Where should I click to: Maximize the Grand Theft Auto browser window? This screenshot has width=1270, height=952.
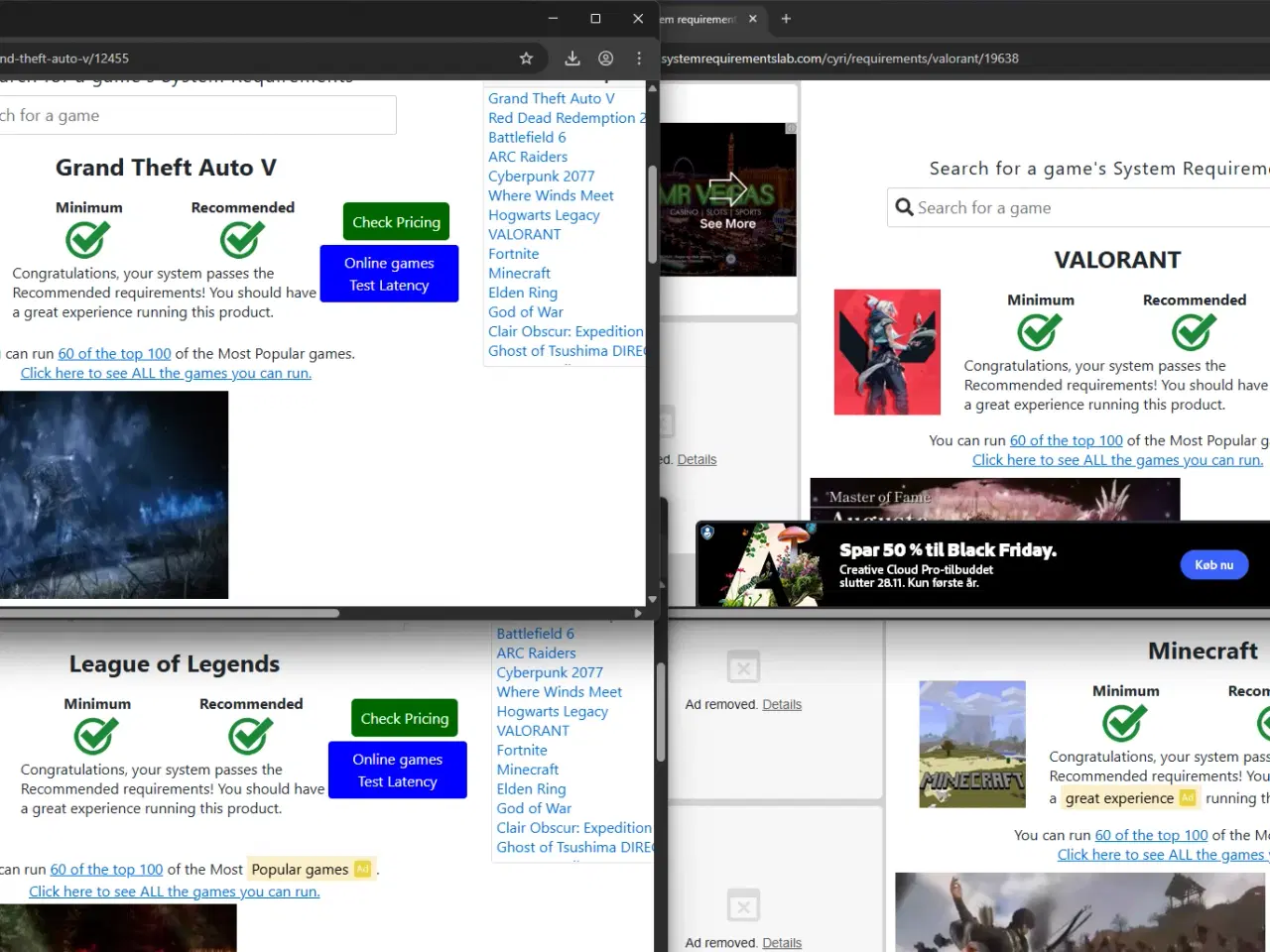click(595, 19)
